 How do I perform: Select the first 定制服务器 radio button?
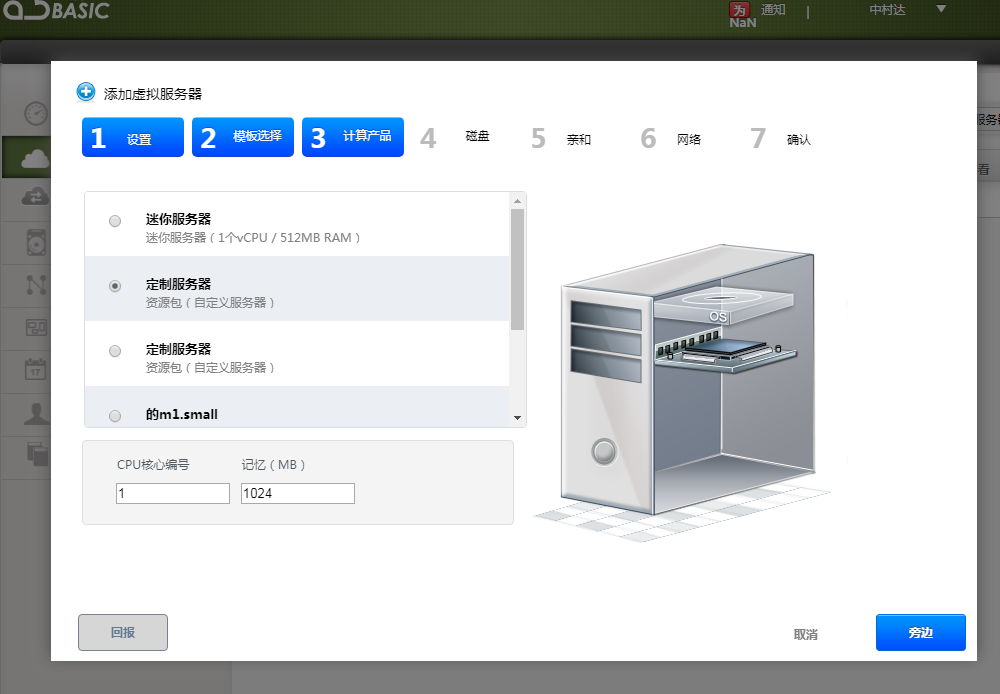[x=115, y=286]
